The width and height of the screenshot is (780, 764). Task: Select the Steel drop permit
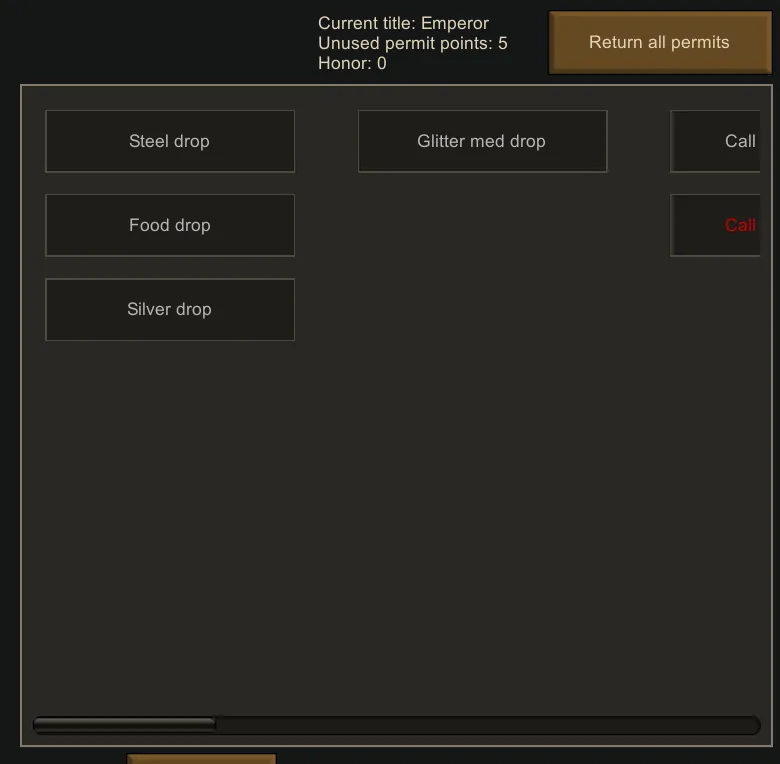(x=170, y=141)
